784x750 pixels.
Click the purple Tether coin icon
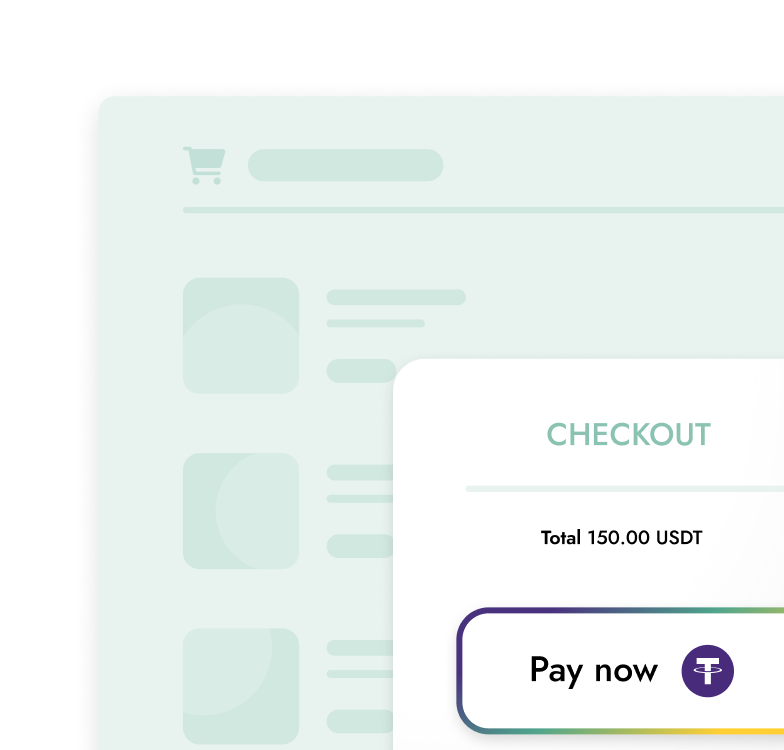[x=708, y=670]
